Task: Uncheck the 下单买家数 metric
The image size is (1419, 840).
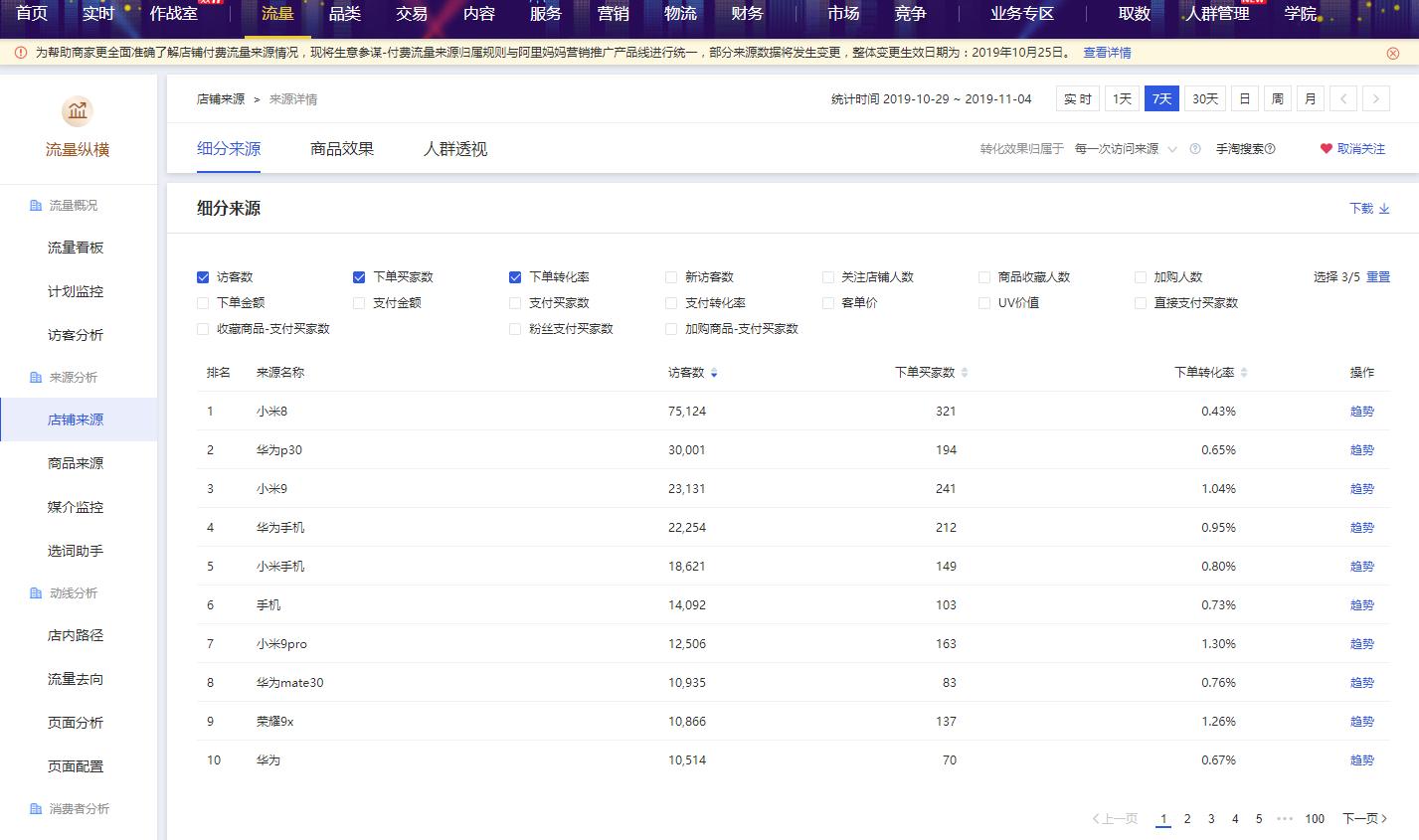Action: (x=359, y=277)
